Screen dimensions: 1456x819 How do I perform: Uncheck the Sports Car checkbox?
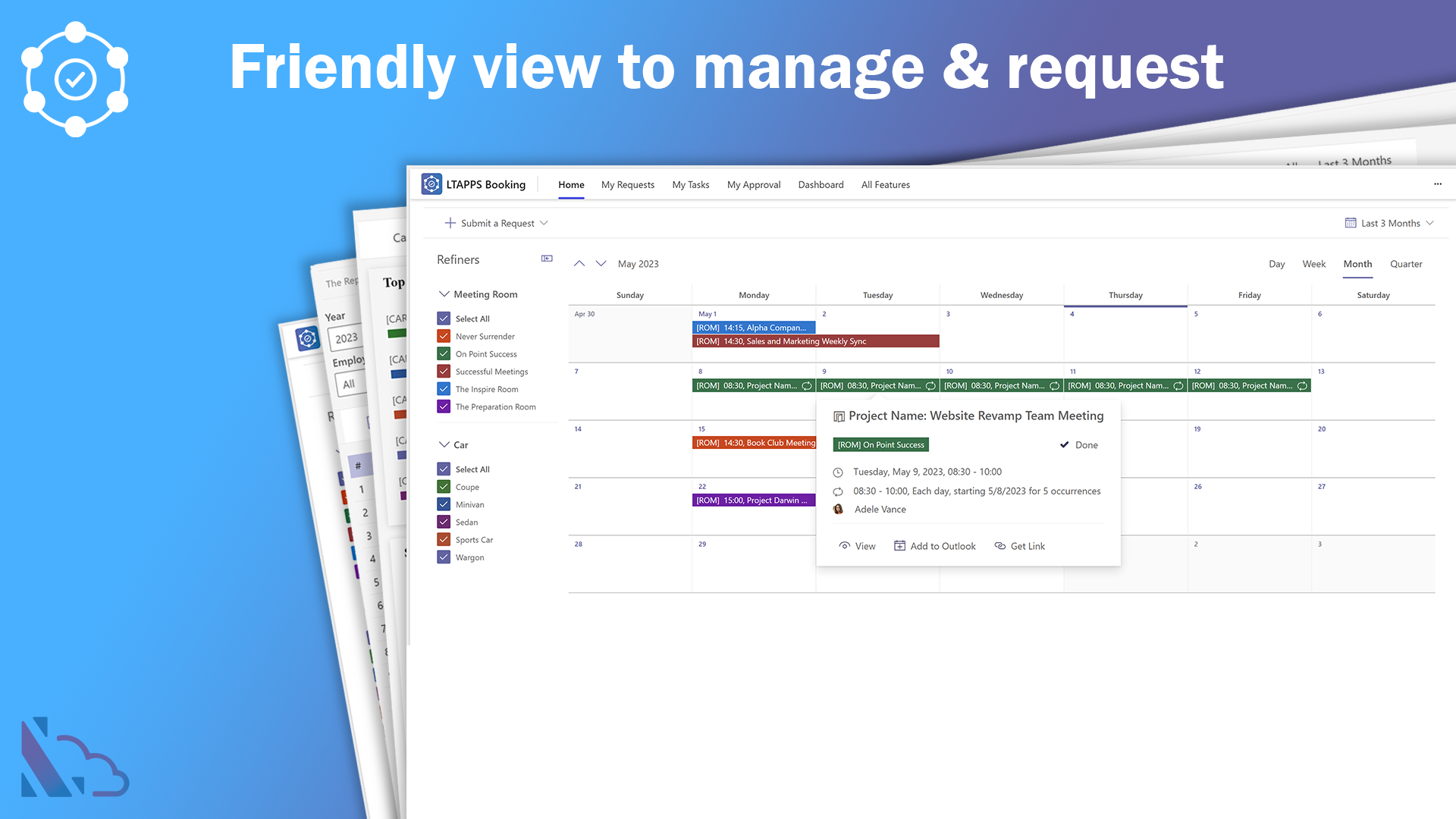pos(444,540)
